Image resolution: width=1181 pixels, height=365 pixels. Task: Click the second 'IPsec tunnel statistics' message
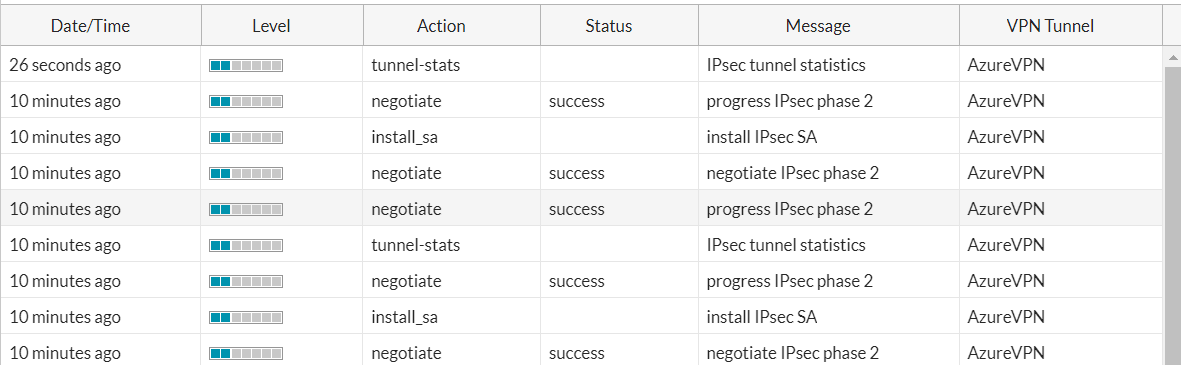pos(786,245)
